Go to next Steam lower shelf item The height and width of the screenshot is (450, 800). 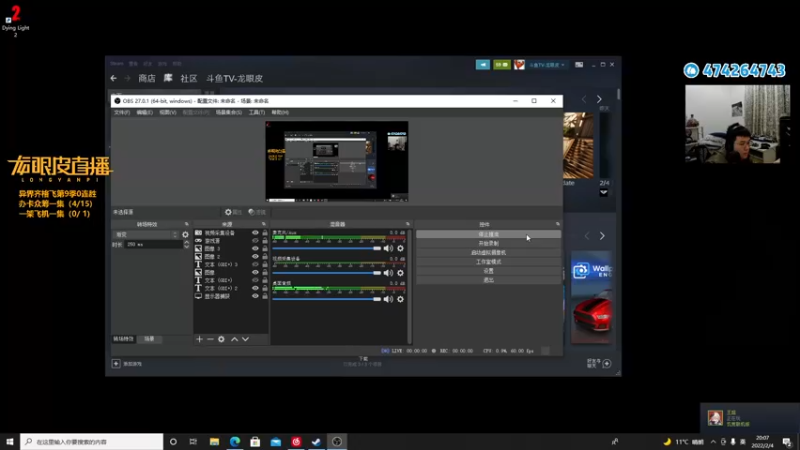(x=602, y=236)
